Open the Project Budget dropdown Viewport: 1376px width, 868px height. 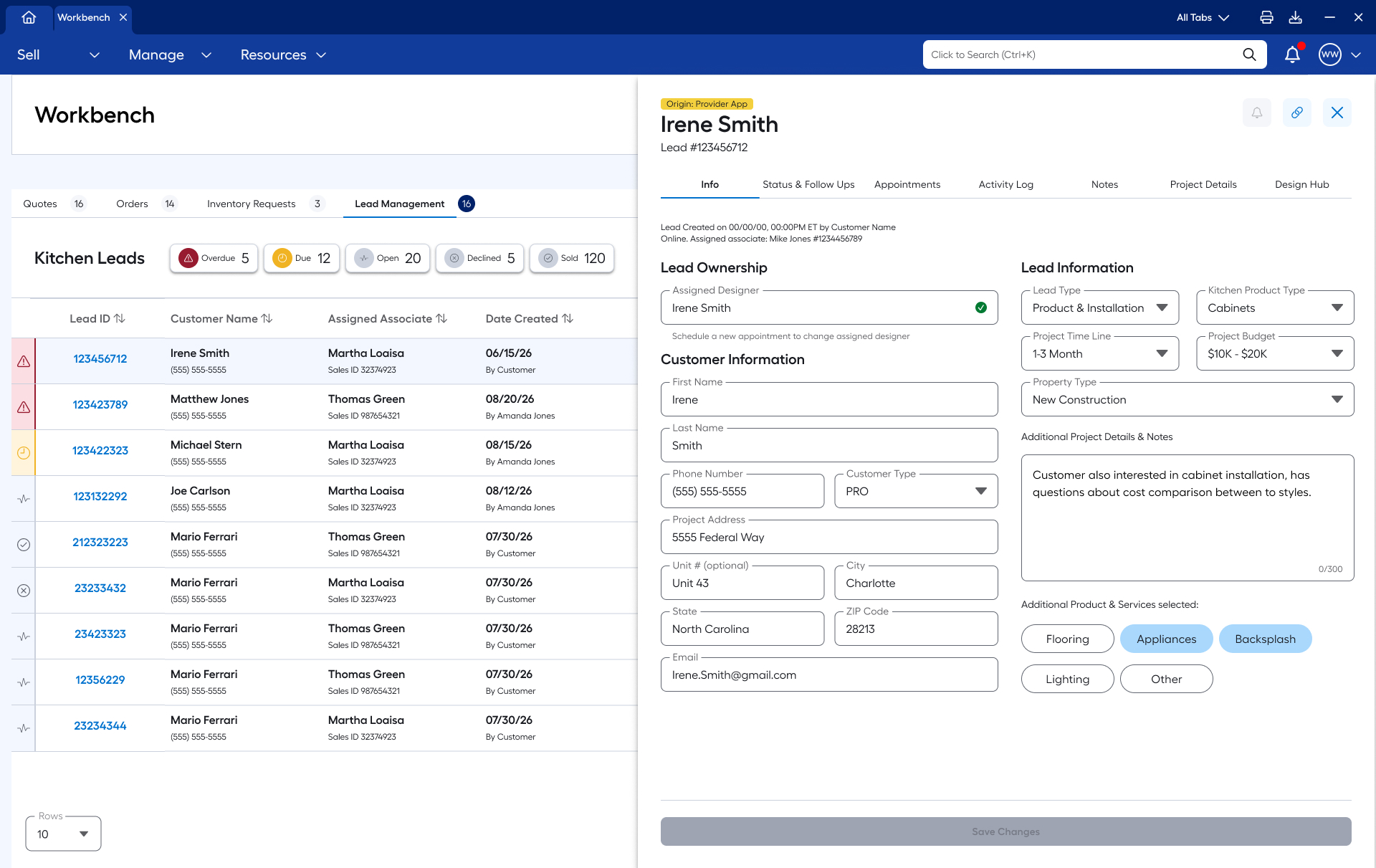point(1275,353)
